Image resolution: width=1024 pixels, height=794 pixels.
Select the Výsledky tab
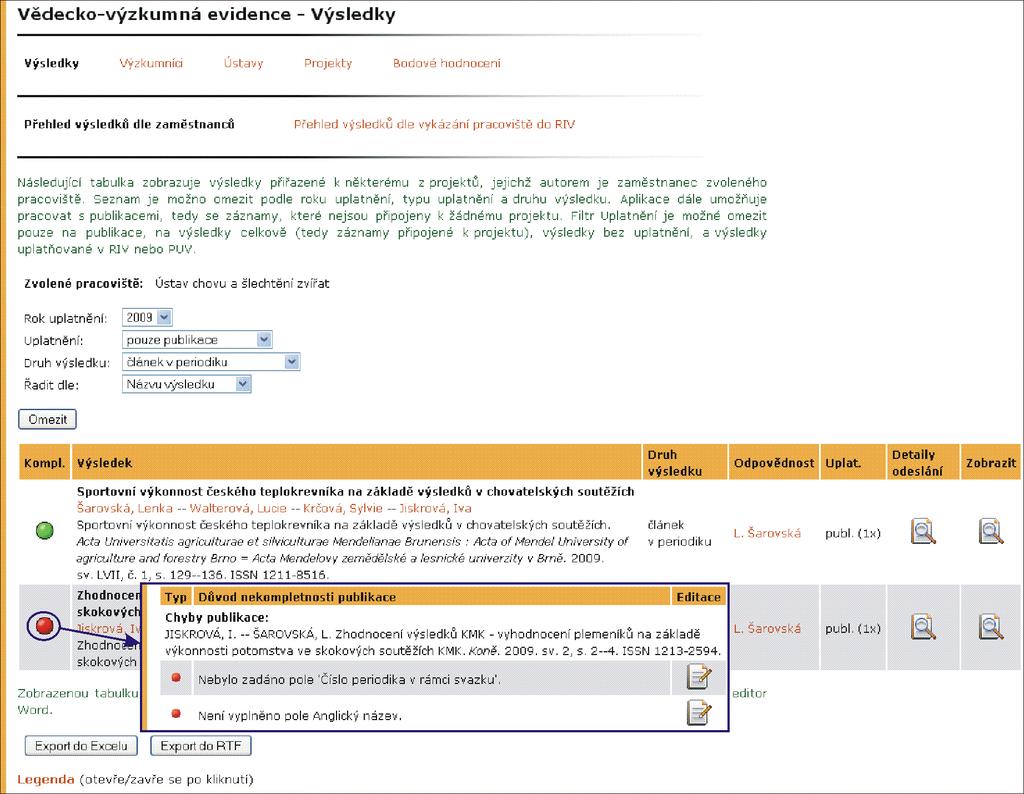52,63
